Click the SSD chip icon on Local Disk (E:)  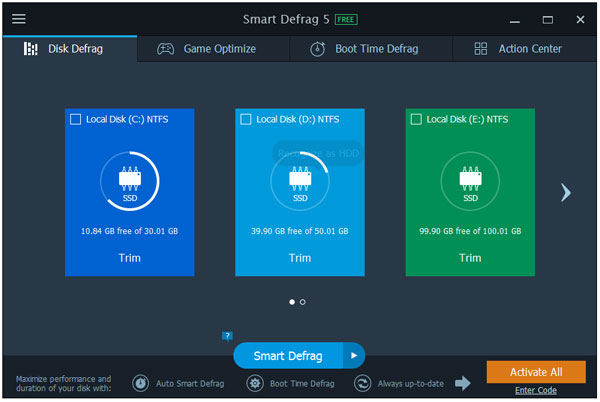click(x=470, y=182)
